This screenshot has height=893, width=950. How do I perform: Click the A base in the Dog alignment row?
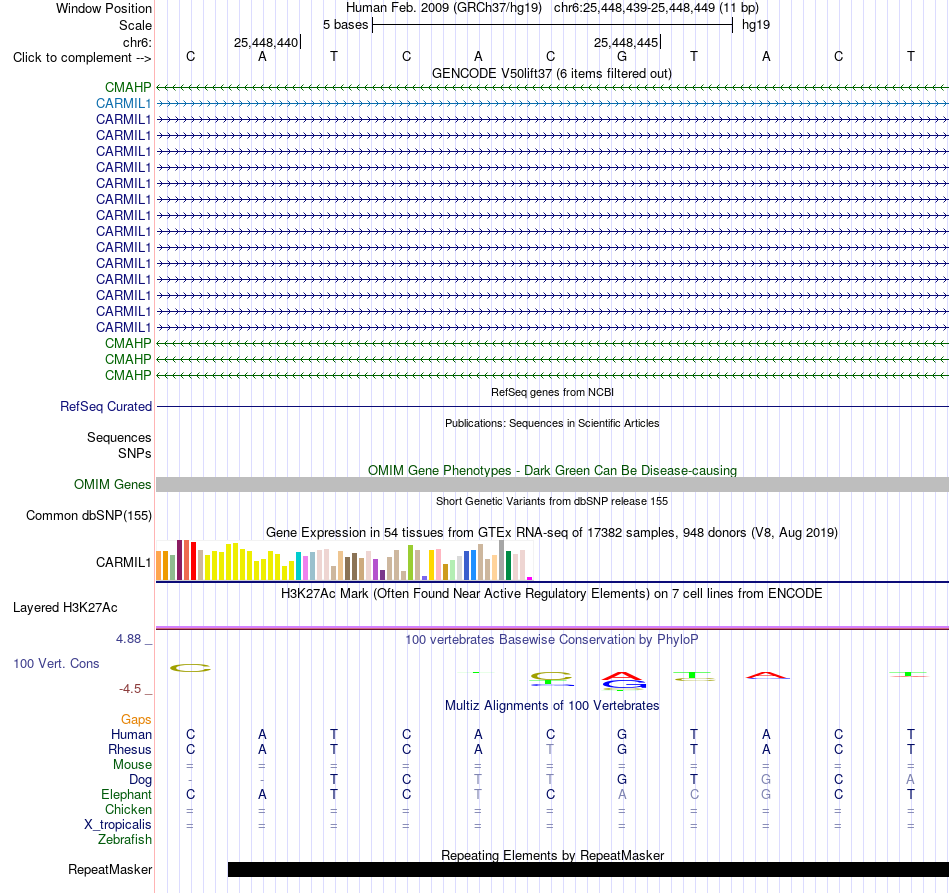coord(910,780)
